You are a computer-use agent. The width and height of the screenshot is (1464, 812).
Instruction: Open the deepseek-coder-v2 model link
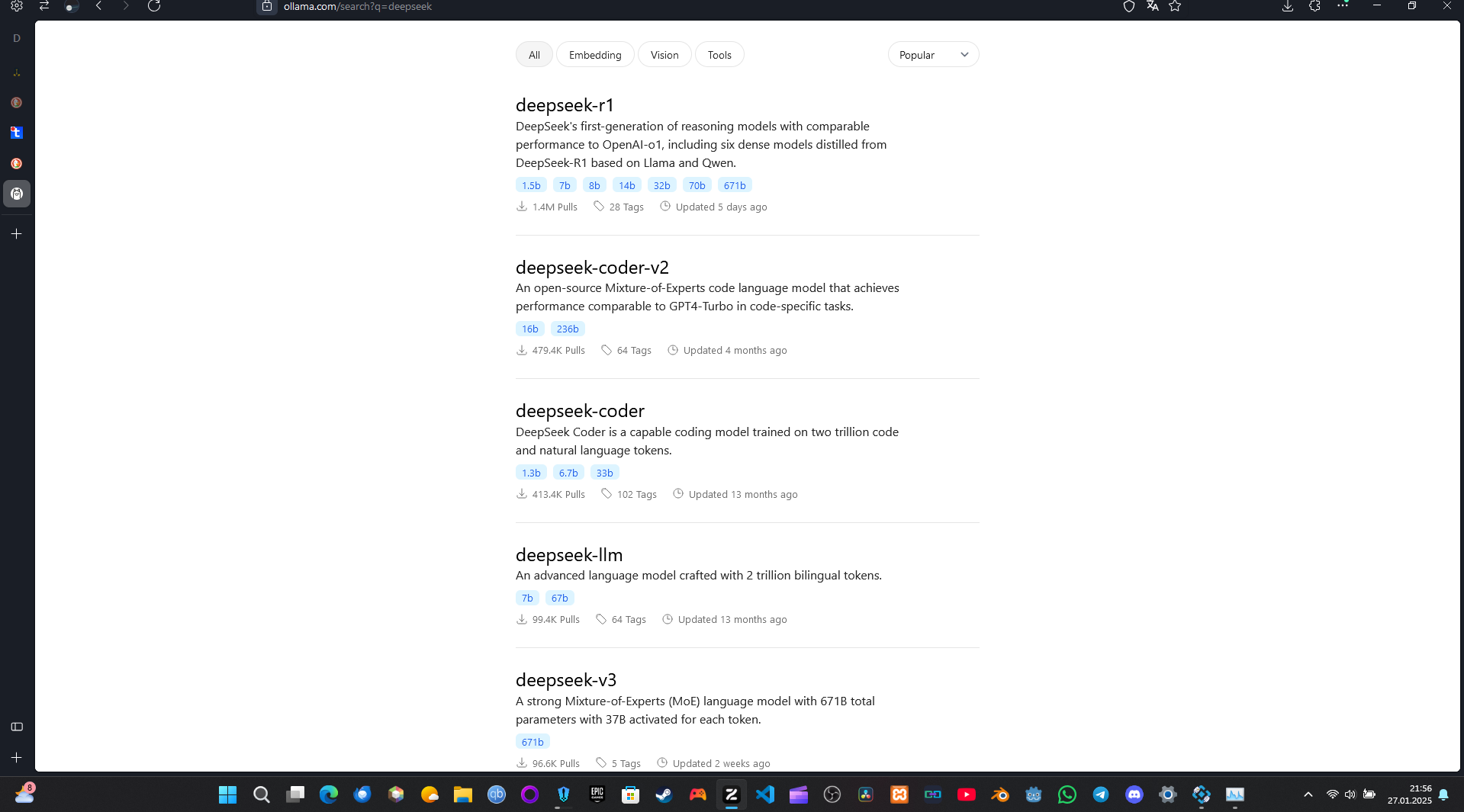pos(592,268)
